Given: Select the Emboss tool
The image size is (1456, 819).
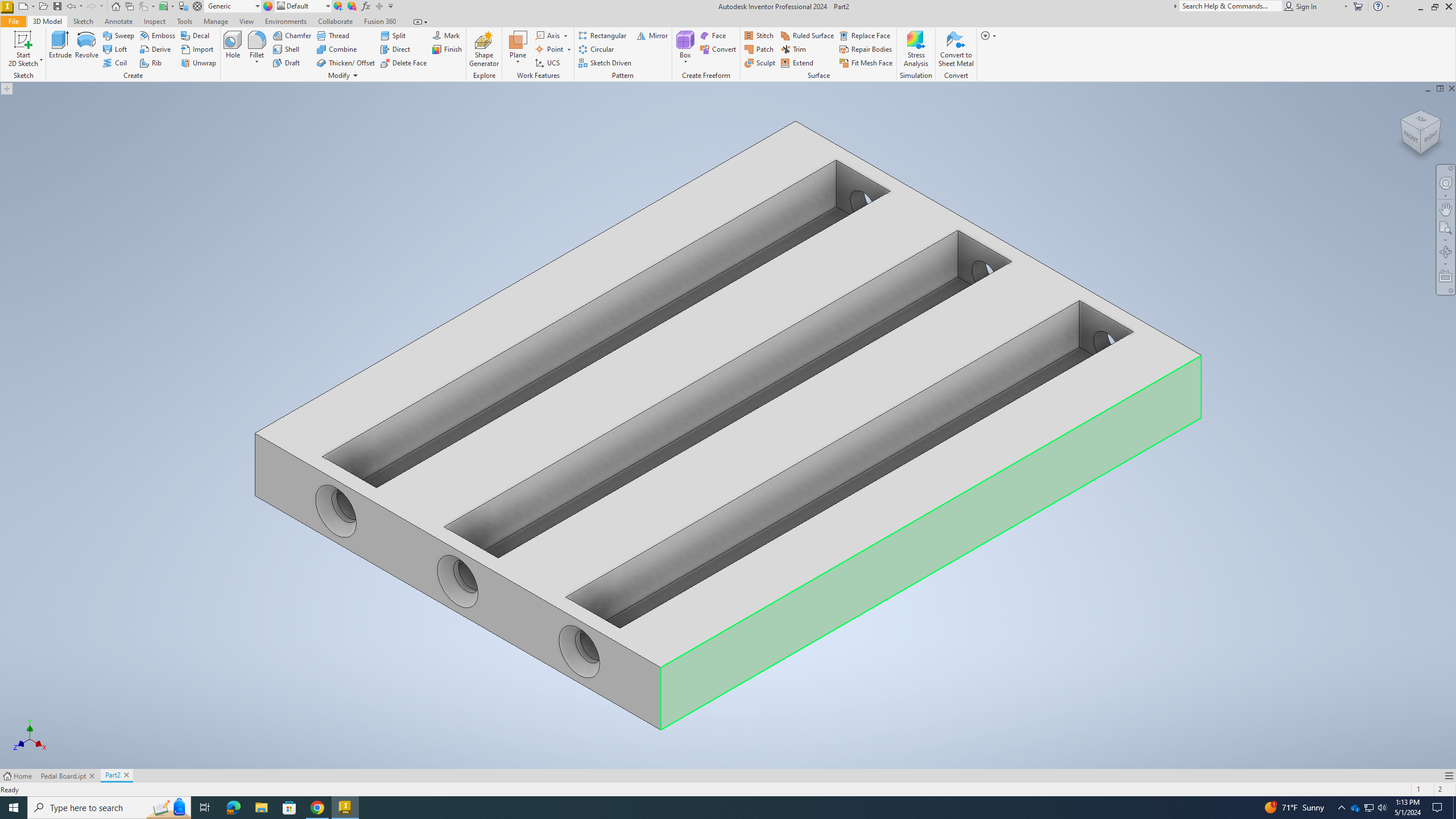Looking at the screenshot, I should pos(158,35).
